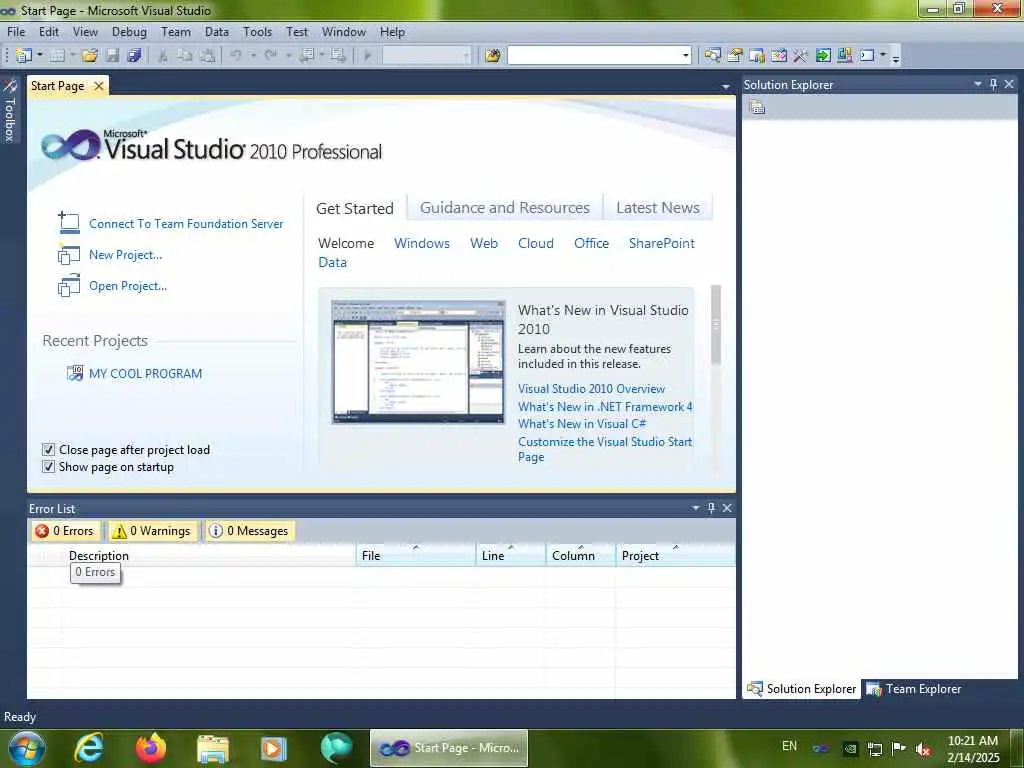Viewport: 1024px width, 768px height.
Task: Click the Start Page content scrollbar thumb
Action: pyautogui.click(x=716, y=325)
